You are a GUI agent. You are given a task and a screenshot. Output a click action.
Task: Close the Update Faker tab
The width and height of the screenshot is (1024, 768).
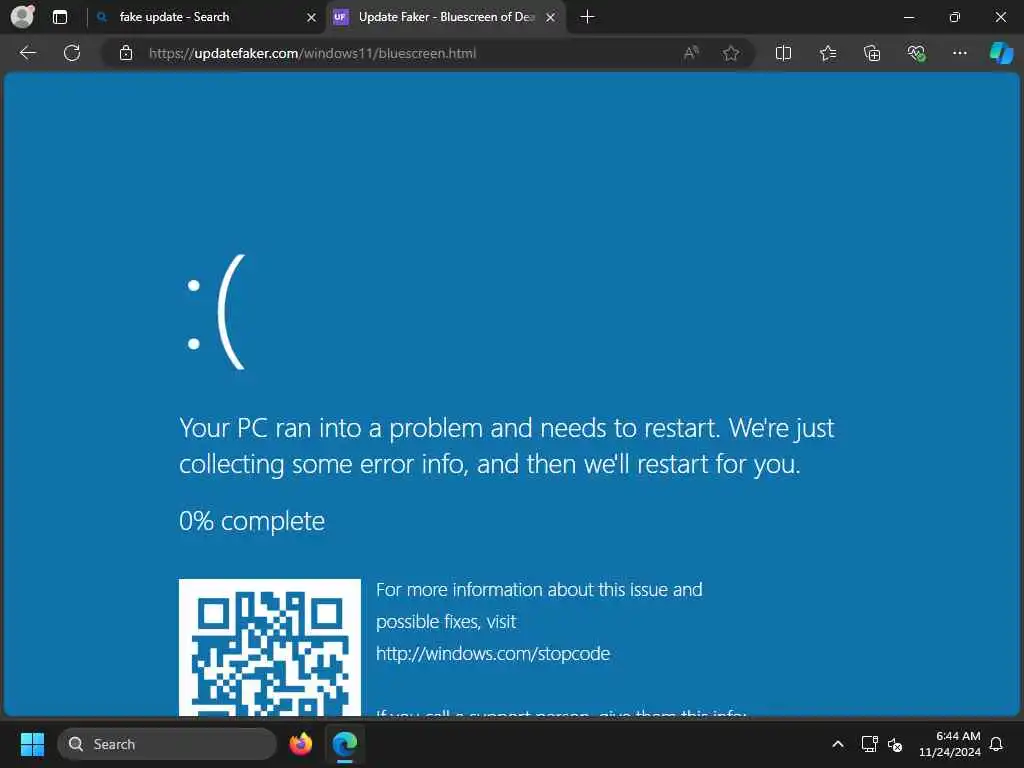tap(551, 18)
